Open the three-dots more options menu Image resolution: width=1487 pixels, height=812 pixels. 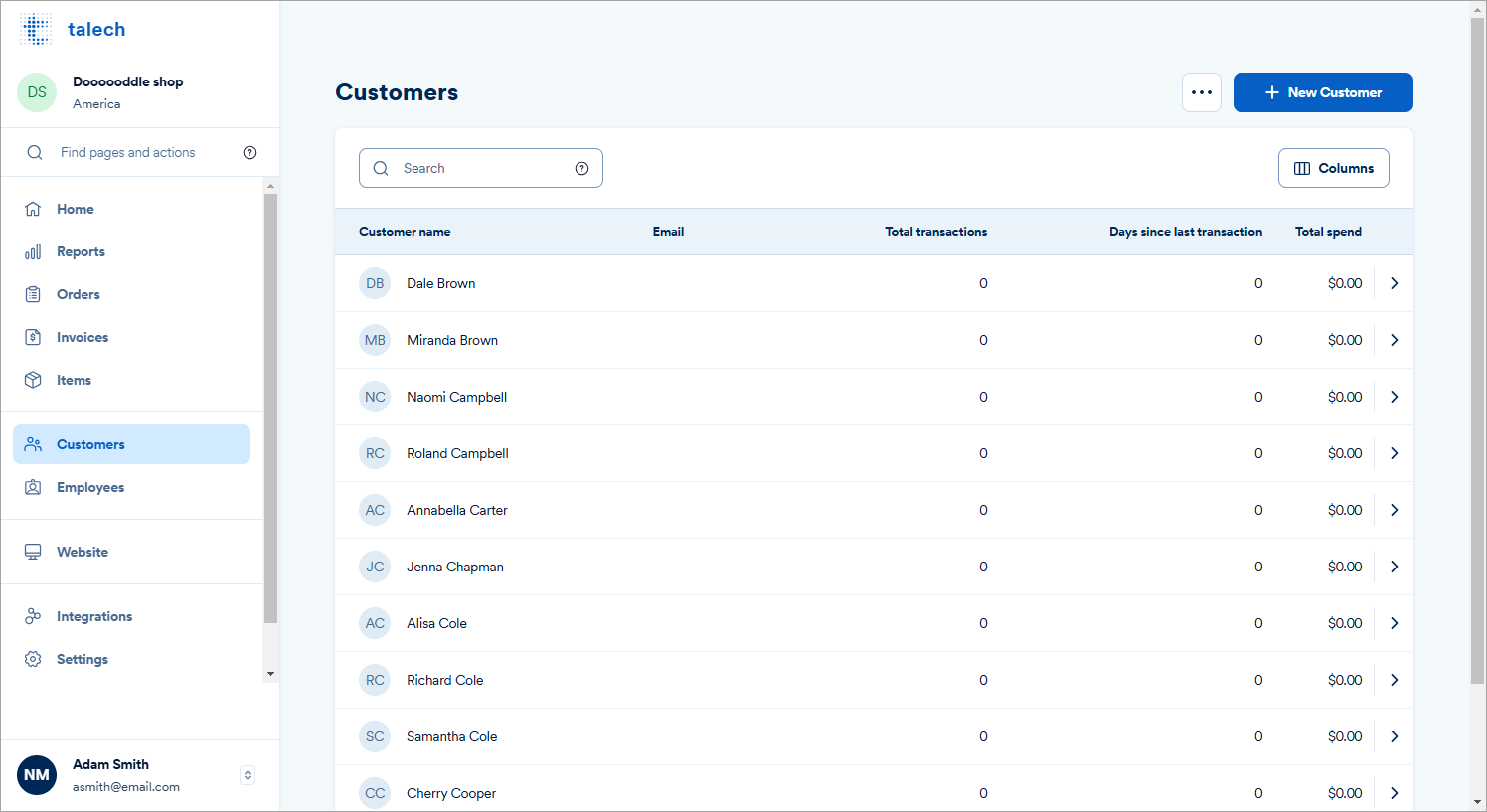pyautogui.click(x=1202, y=92)
